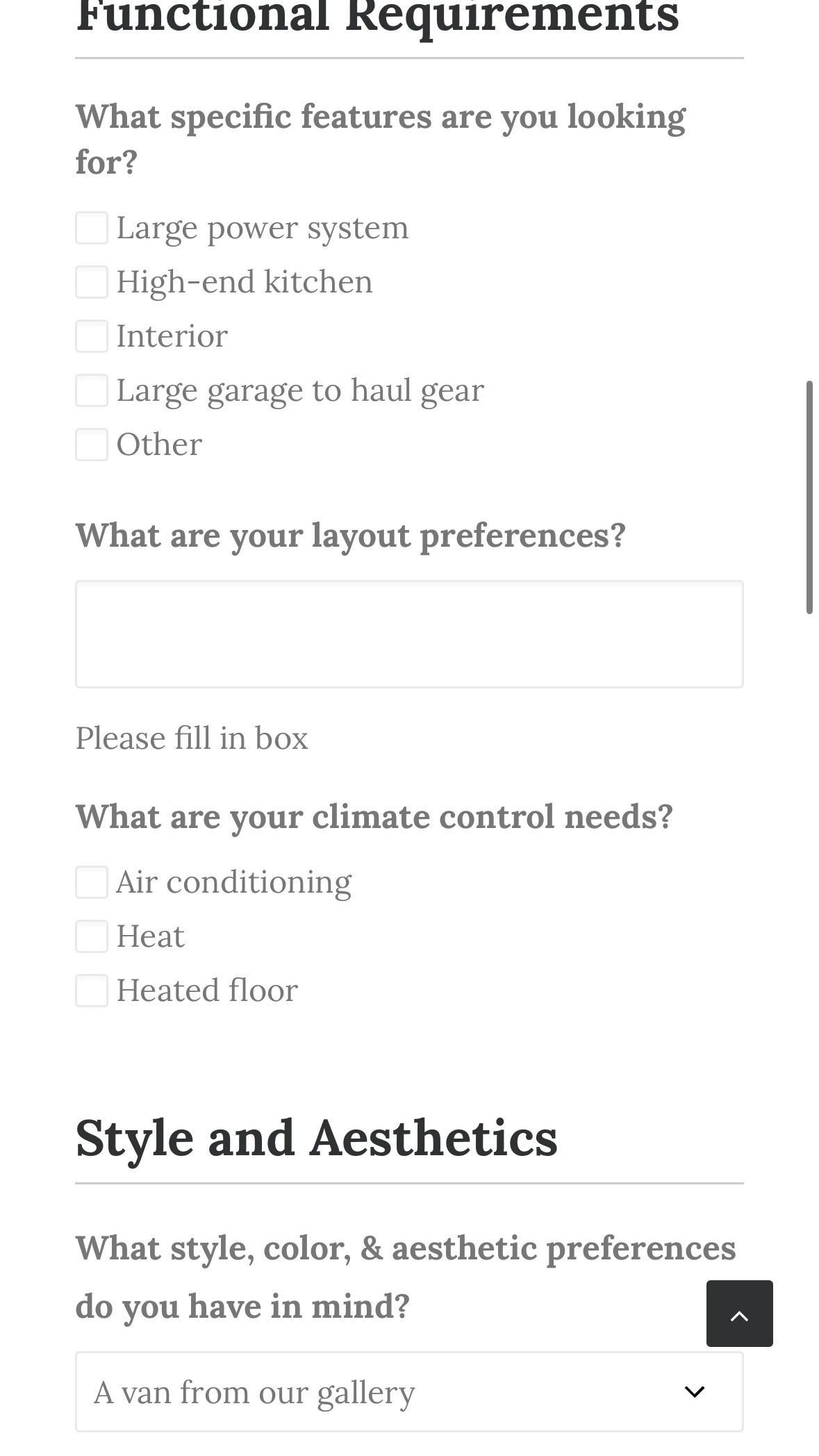Enable the Heated floor checkbox
The width and height of the screenshot is (819, 1456).
click(92, 991)
